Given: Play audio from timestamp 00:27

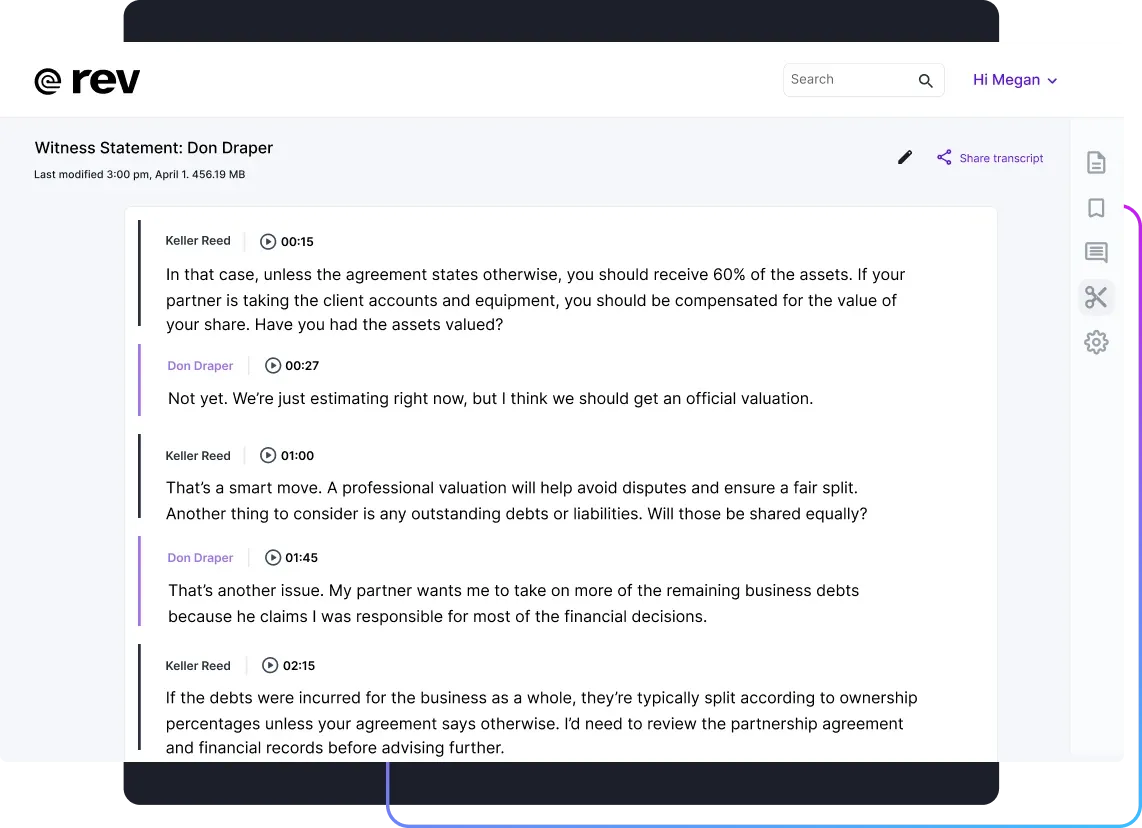Looking at the screenshot, I should point(272,366).
